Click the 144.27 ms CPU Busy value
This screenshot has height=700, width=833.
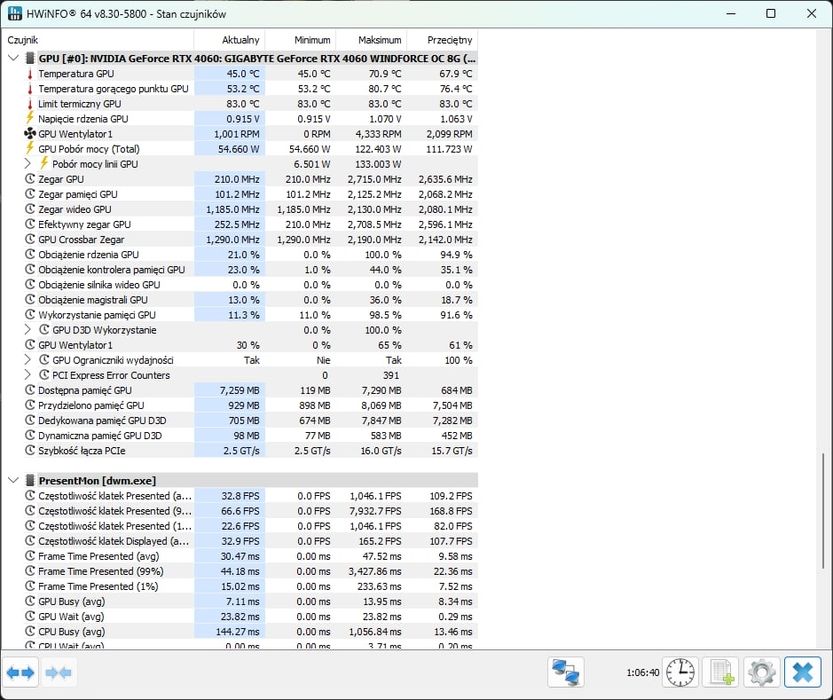click(237, 631)
